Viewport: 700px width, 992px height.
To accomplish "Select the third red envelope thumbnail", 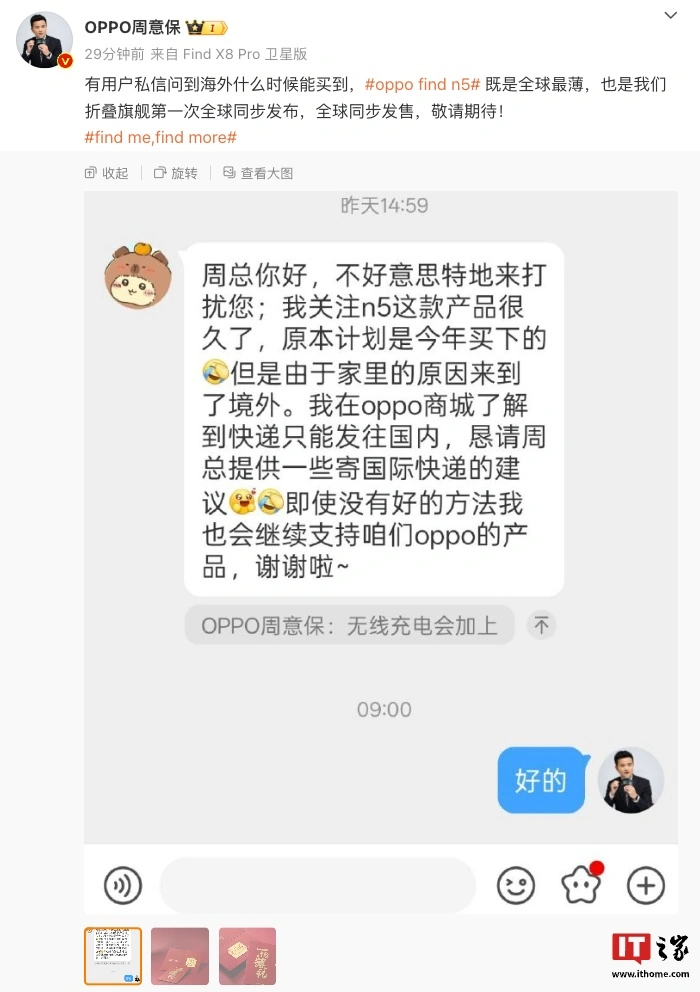I will (x=247, y=956).
